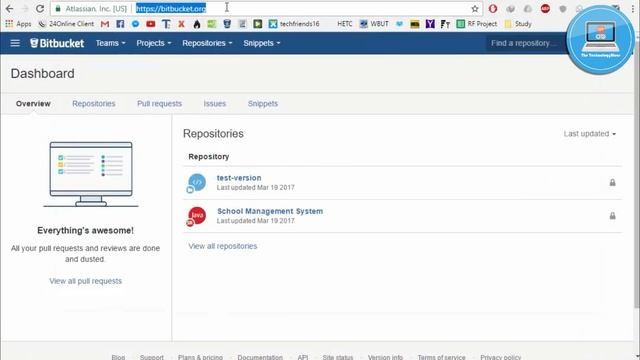Expand the Repositories dropdown in navbar
Screen dimensions: 640x360
[207, 43]
